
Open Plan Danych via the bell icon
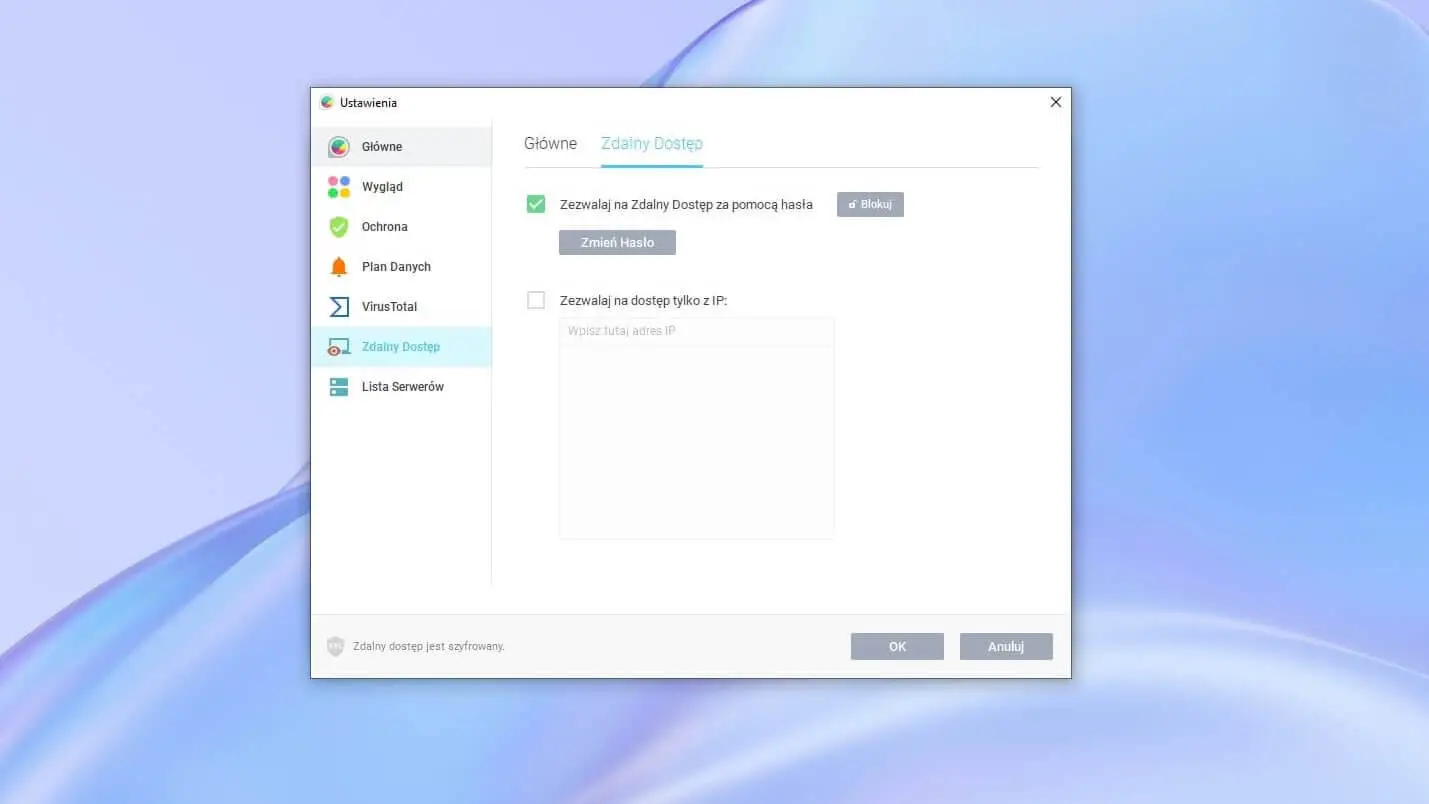coord(339,267)
